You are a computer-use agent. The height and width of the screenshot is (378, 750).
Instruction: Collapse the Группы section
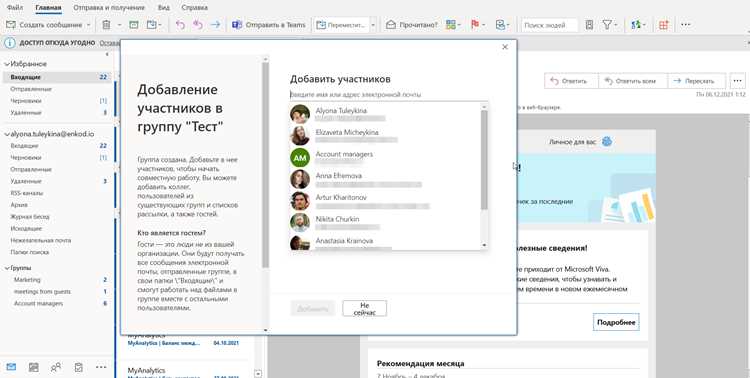coord(7,268)
